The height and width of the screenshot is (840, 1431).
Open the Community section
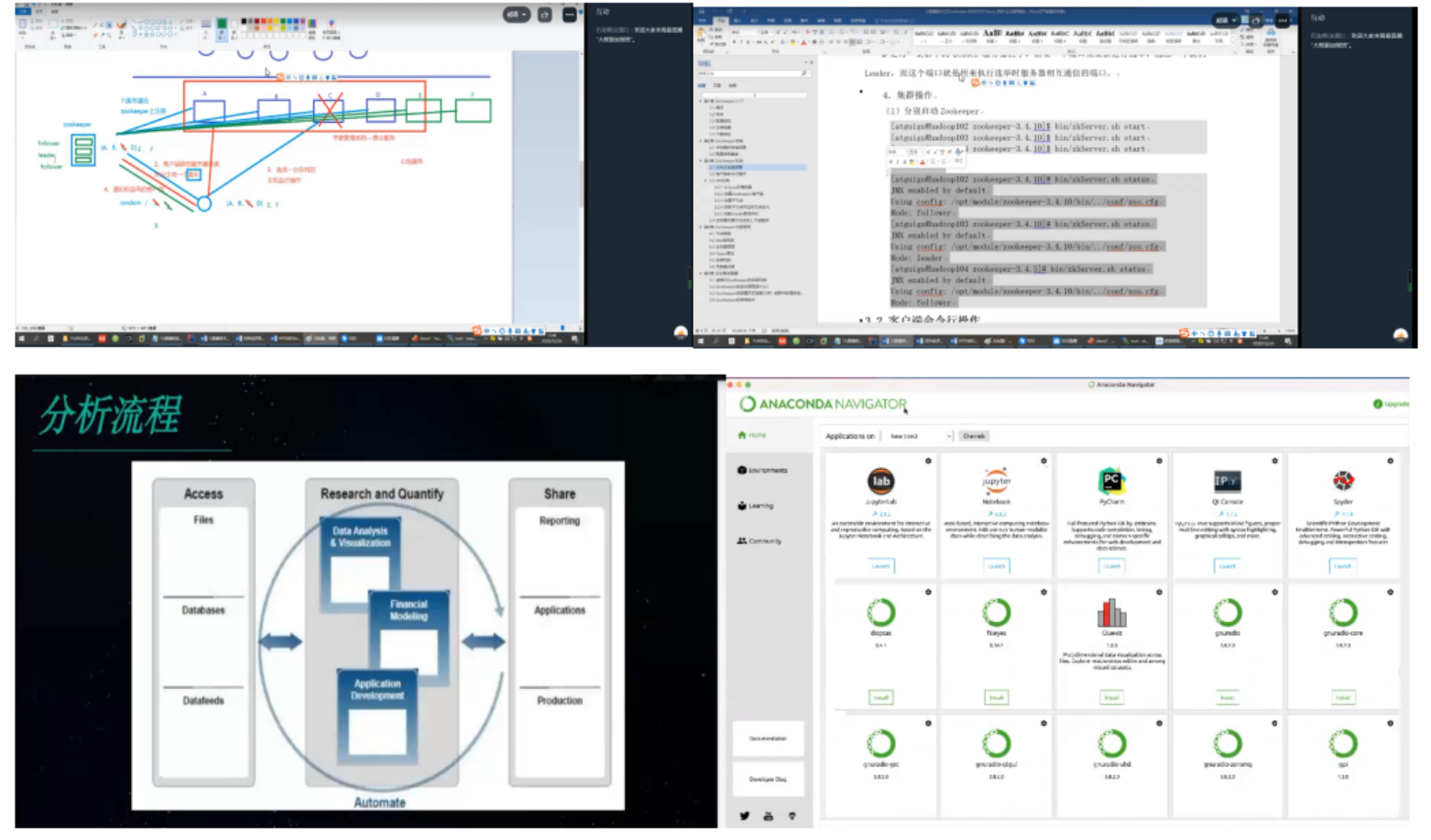(x=759, y=541)
